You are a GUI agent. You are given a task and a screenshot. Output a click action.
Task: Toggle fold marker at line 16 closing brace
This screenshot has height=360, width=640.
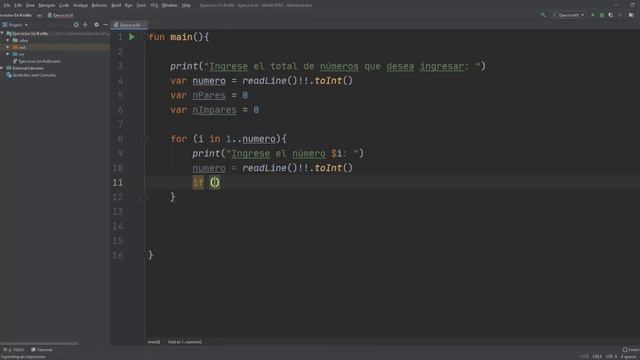click(x=144, y=256)
